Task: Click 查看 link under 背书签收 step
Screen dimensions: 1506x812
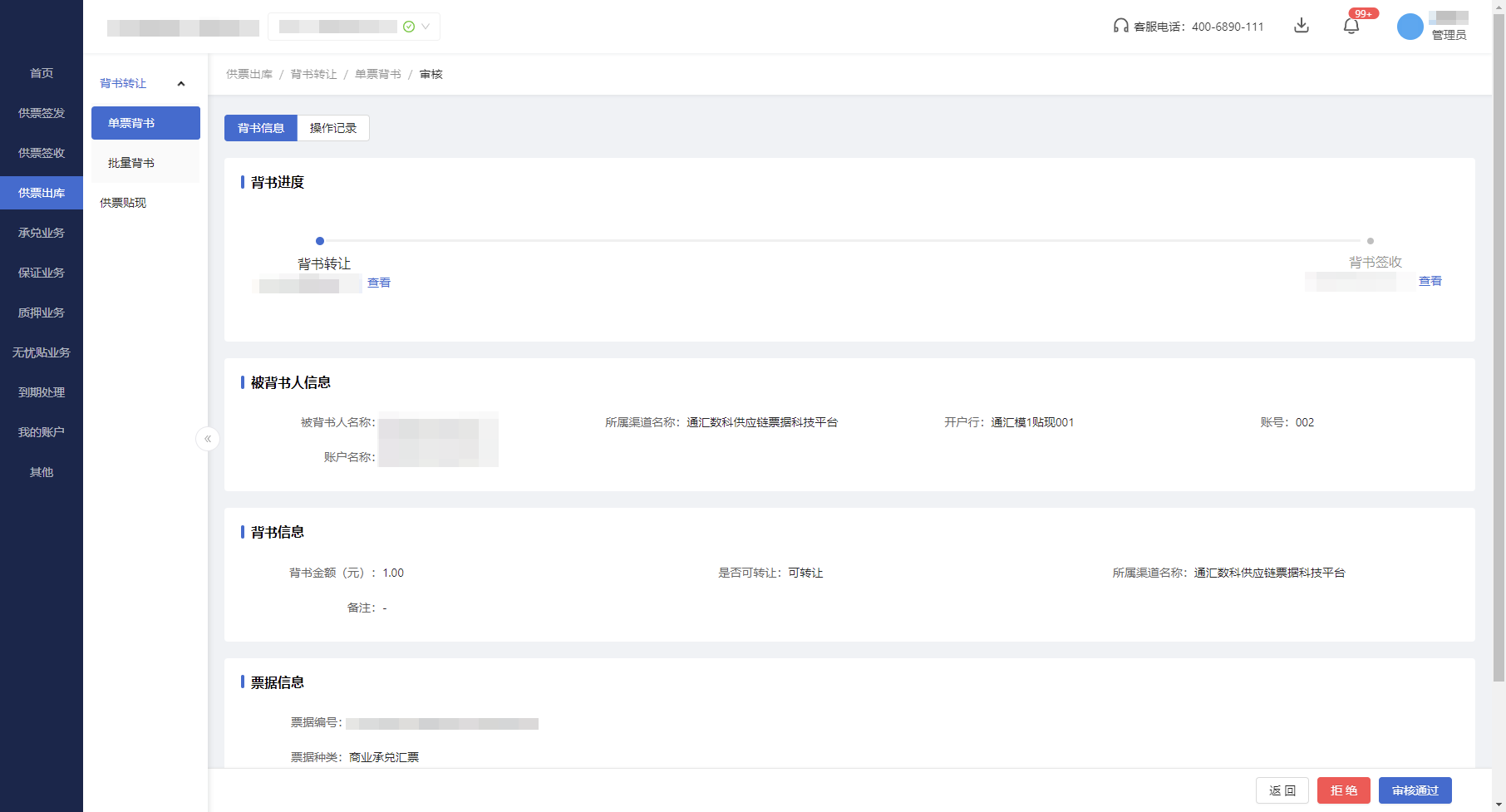Action: point(1430,281)
